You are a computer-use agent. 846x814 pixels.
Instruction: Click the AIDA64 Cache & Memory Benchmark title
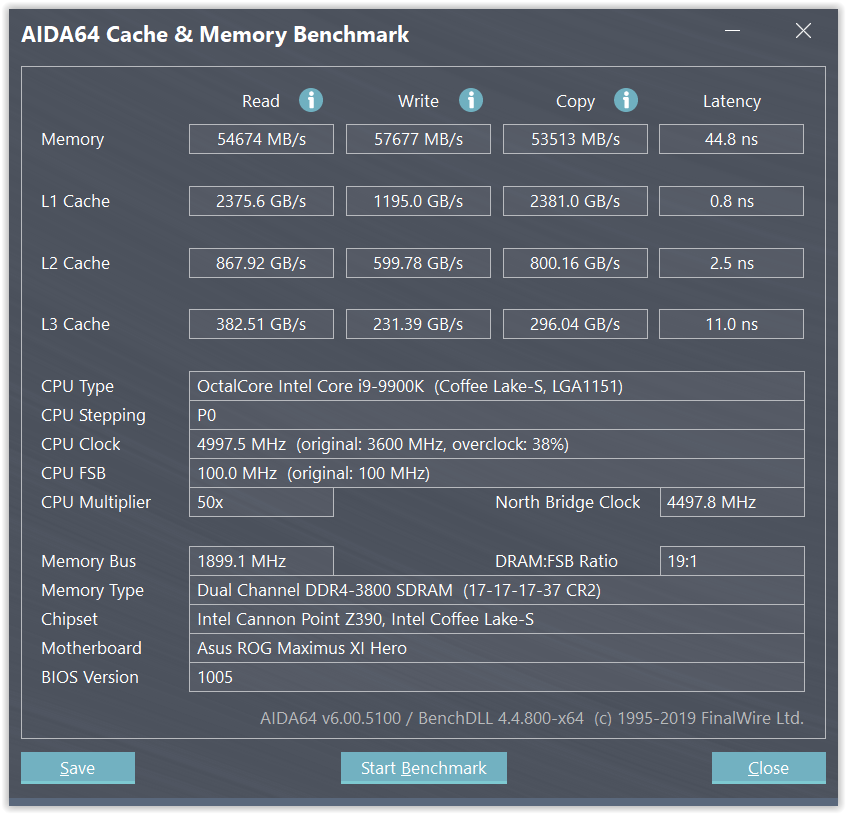click(215, 35)
